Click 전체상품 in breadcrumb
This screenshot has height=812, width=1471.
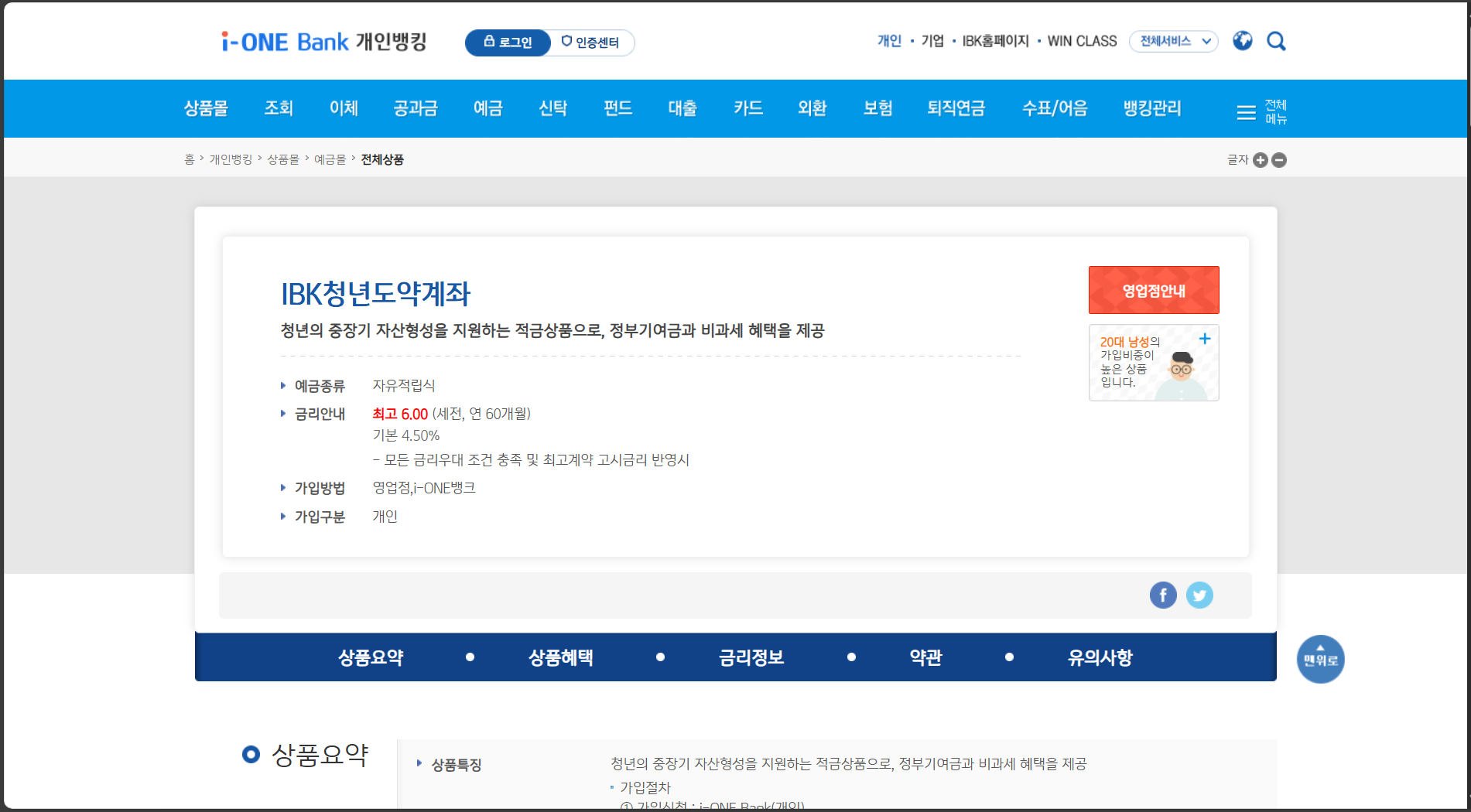[x=382, y=159]
